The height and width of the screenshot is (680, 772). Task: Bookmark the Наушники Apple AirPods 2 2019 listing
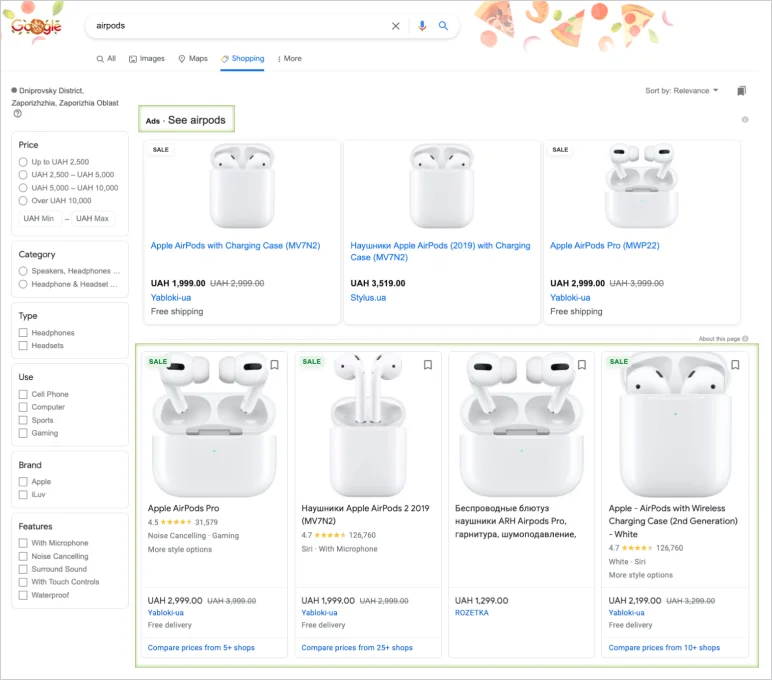[428, 364]
